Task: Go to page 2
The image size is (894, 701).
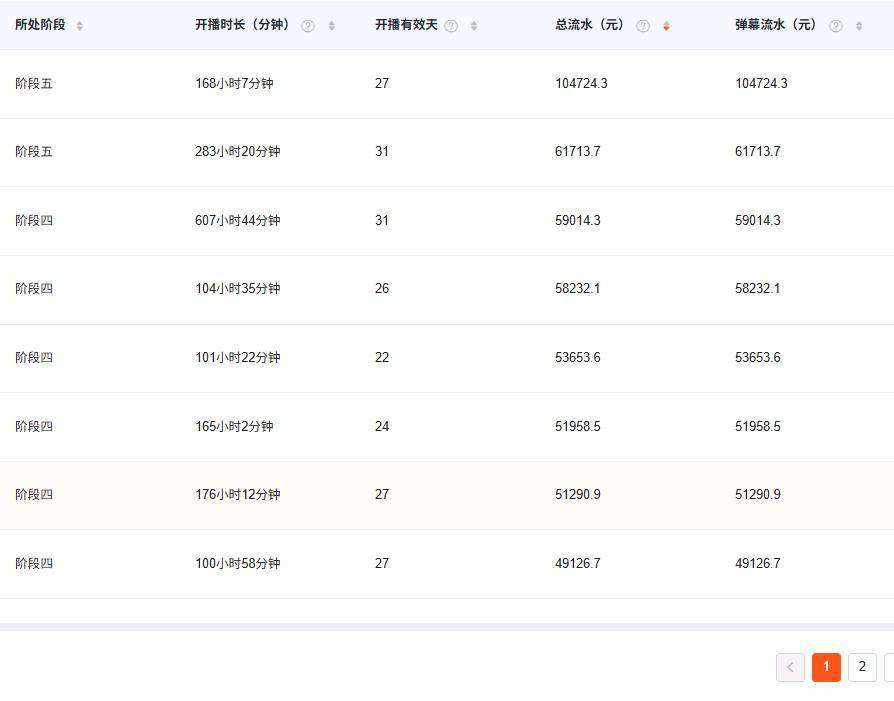Action: (862, 667)
